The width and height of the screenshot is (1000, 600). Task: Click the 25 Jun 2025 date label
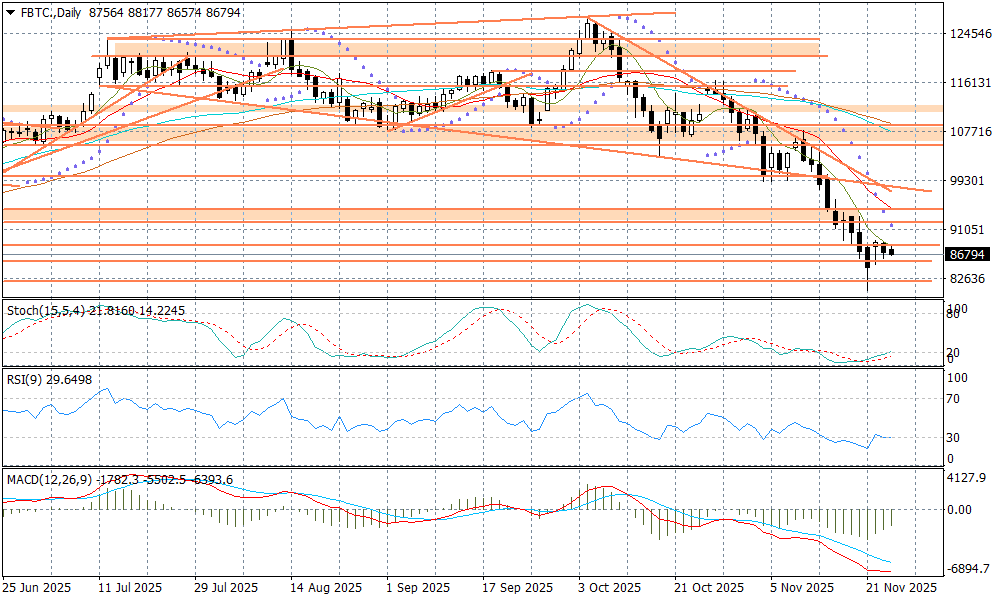[35, 588]
